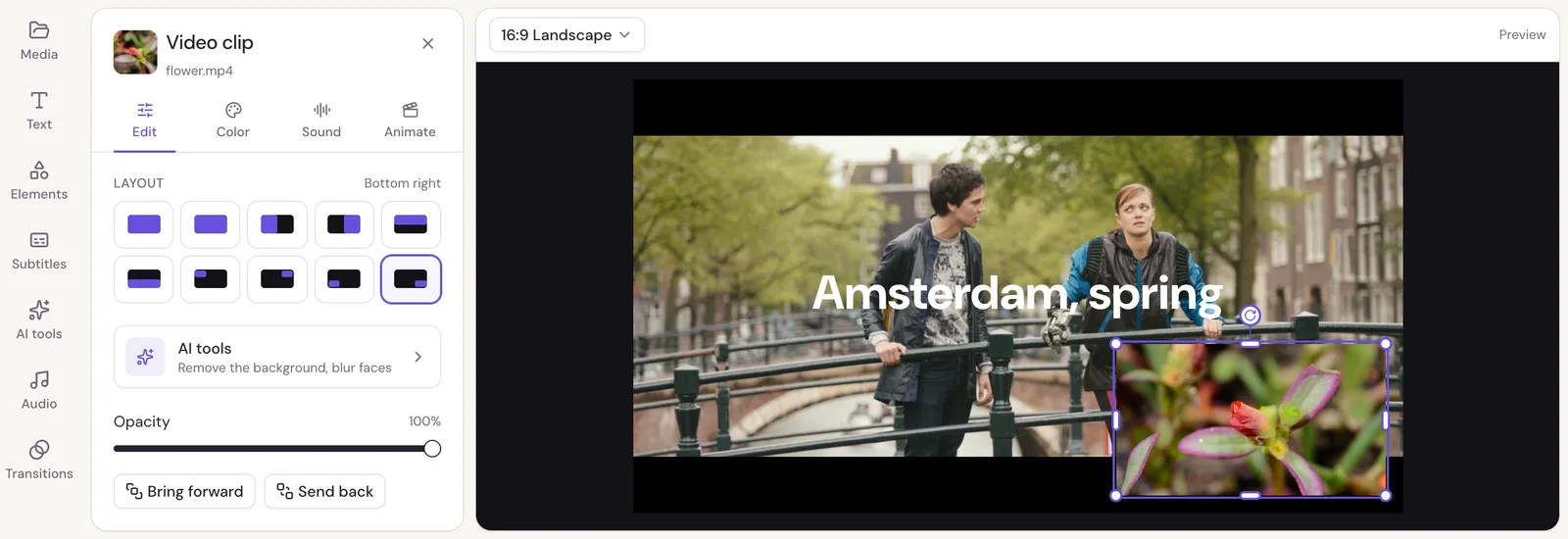1568x539 pixels.
Task: Close the Video clip panel
Action: coord(428,43)
